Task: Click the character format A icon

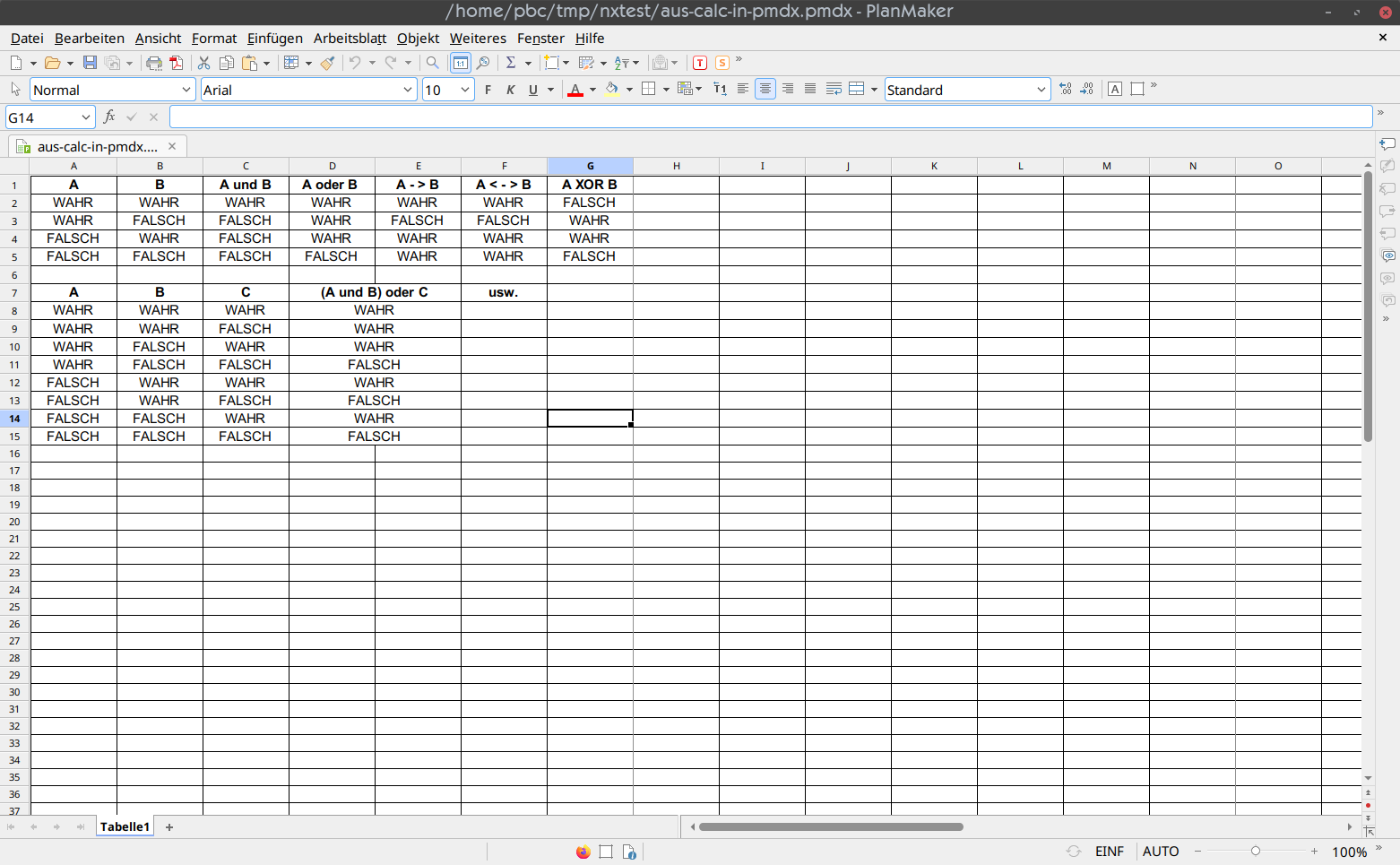Action: (x=1115, y=90)
